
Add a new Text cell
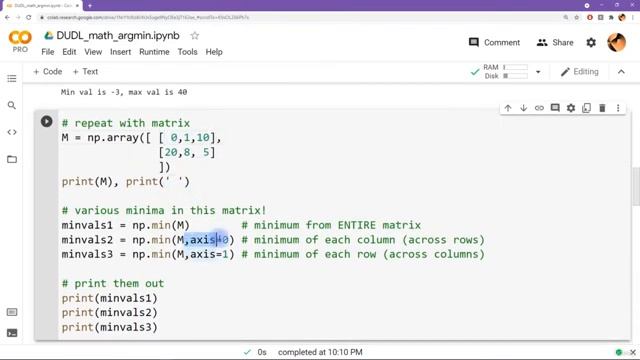(85, 72)
